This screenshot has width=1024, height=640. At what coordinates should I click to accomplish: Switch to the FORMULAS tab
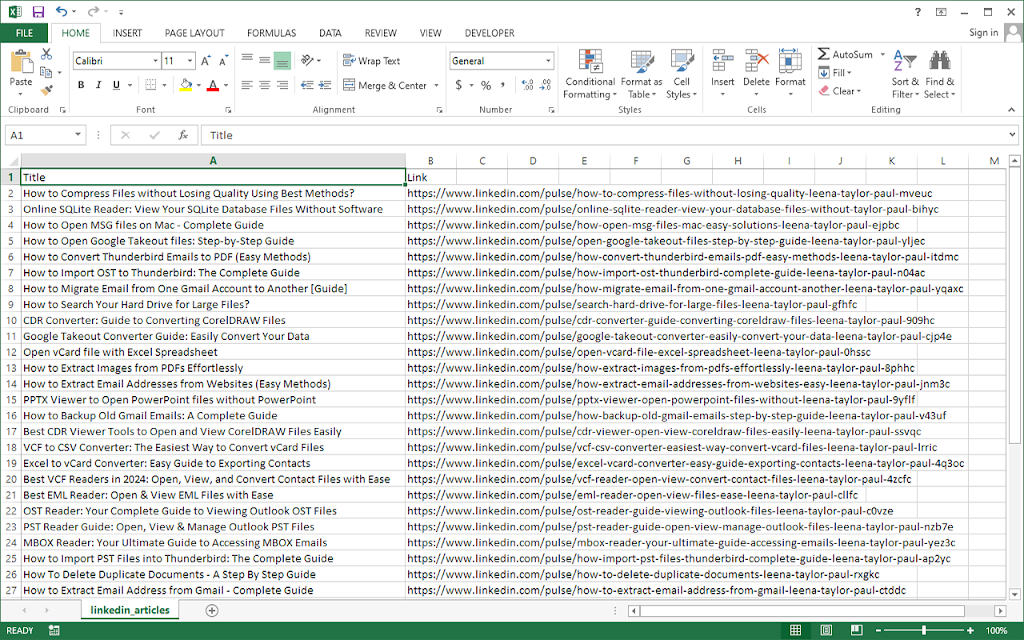272,33
